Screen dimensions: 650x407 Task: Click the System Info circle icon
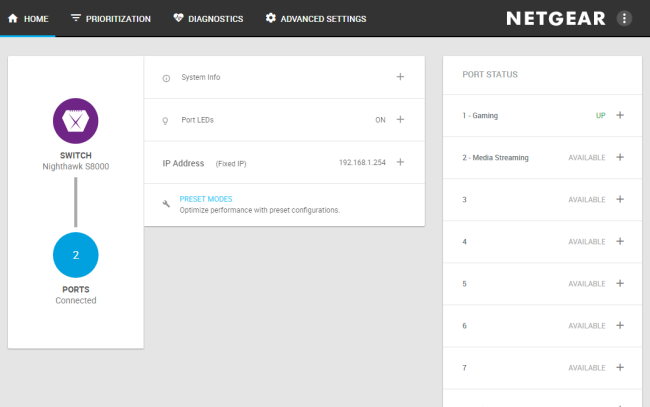pos(166,78)
